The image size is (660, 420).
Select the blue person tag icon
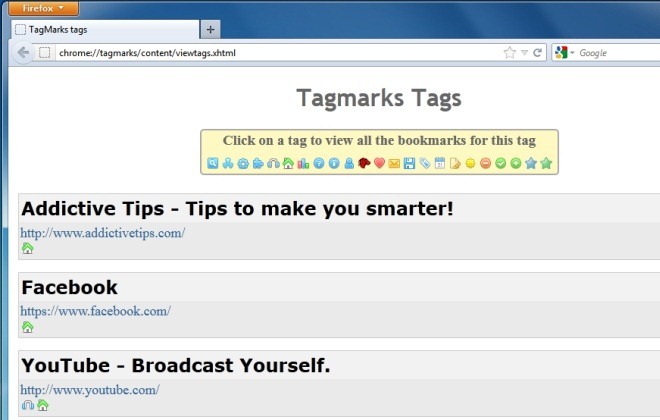point(349,163)
